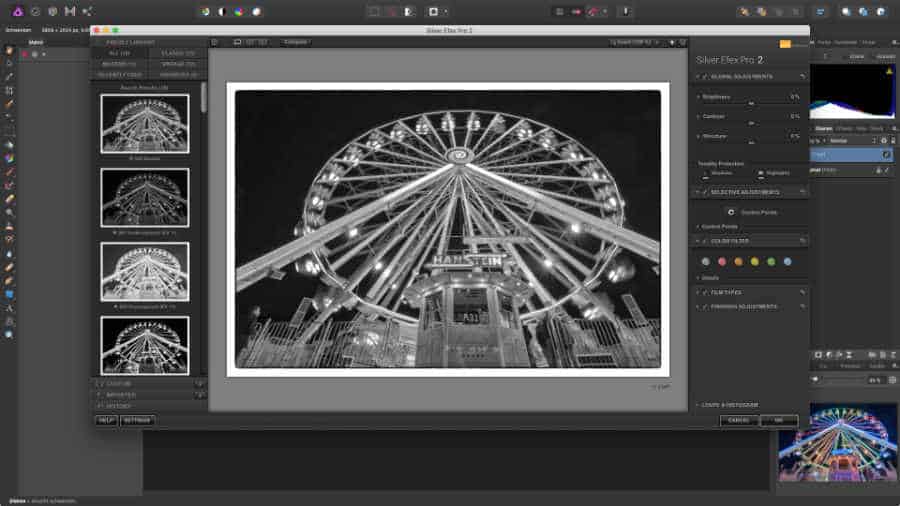
Task: Click the single image view icon in Silver Efex
Action: click(x=237, y=42)
